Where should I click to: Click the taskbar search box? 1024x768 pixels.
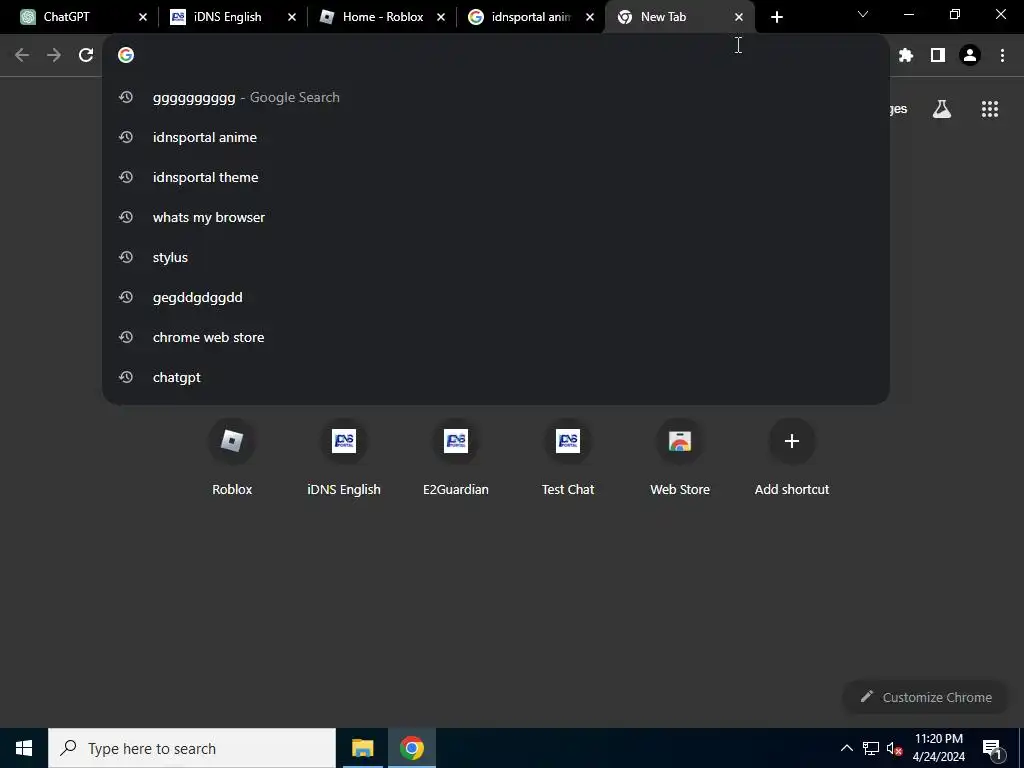(x=192, y=748)
